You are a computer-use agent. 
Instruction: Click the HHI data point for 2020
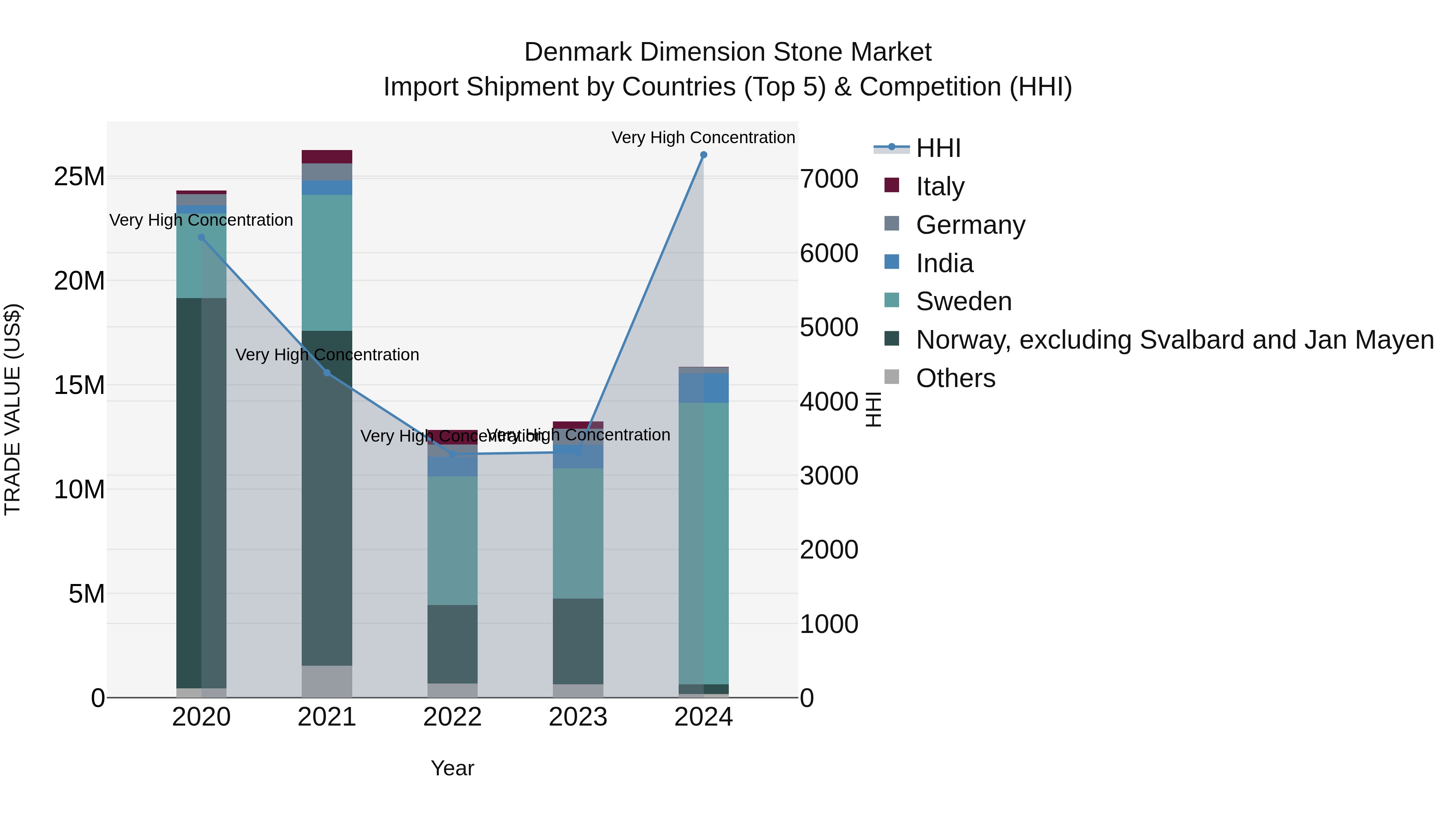pos(201,237)
